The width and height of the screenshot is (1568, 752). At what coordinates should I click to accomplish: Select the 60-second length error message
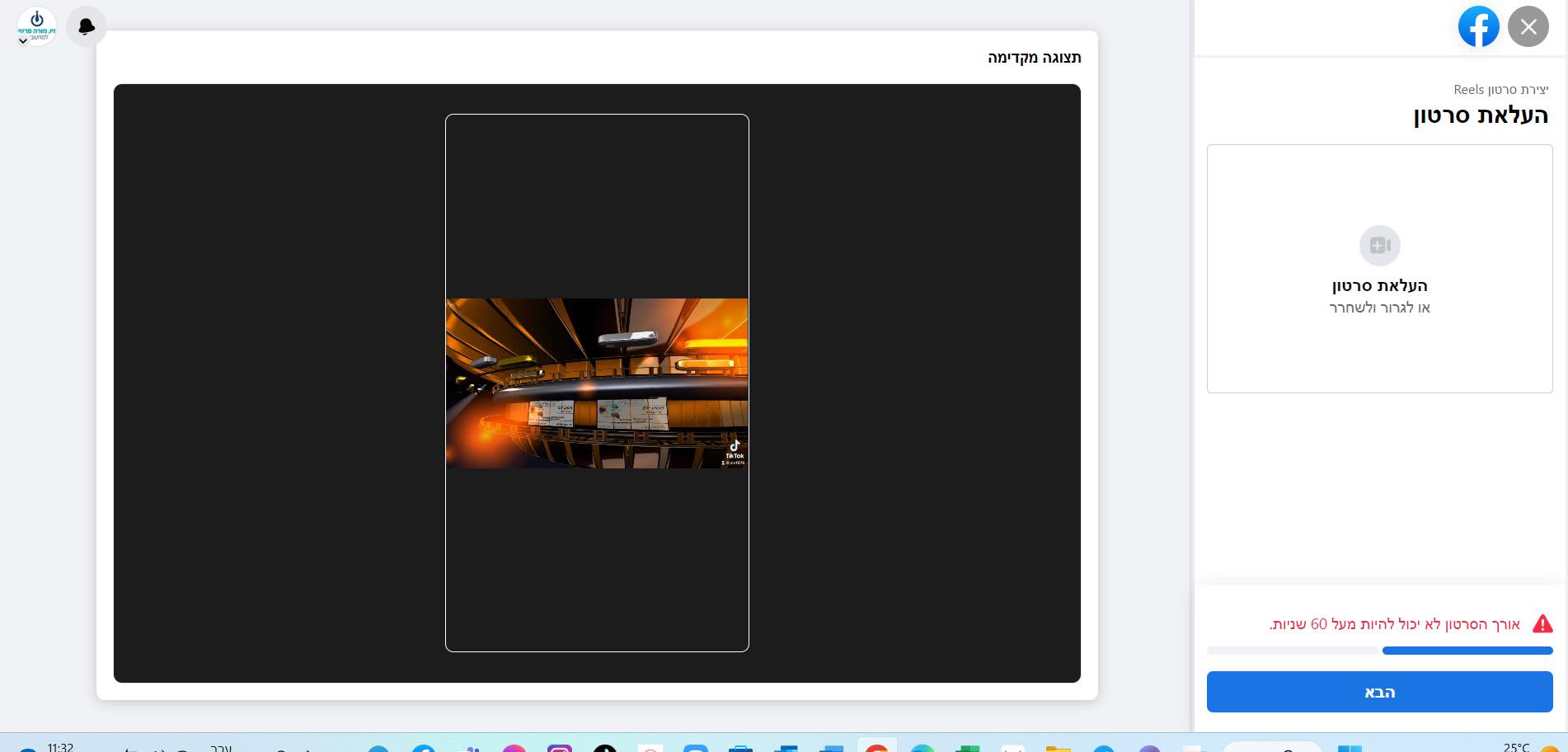[x=1394, y=624]
